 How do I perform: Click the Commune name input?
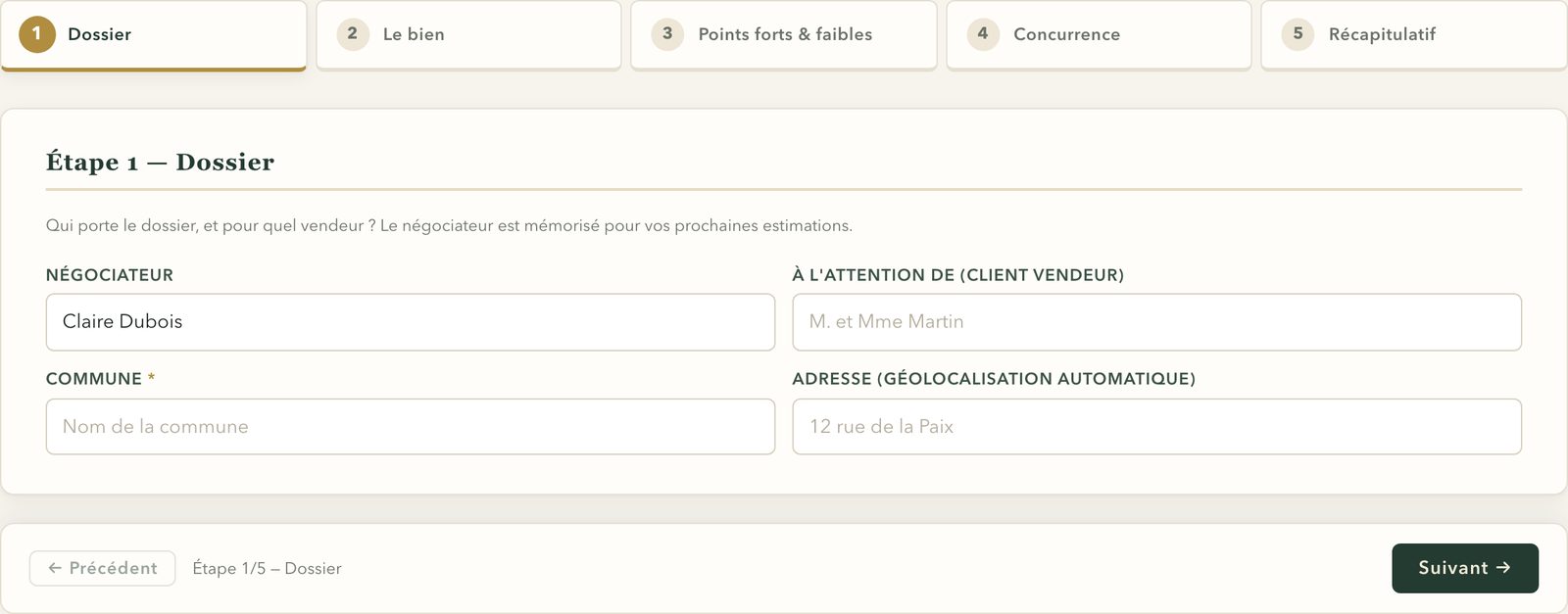[411, 427]
